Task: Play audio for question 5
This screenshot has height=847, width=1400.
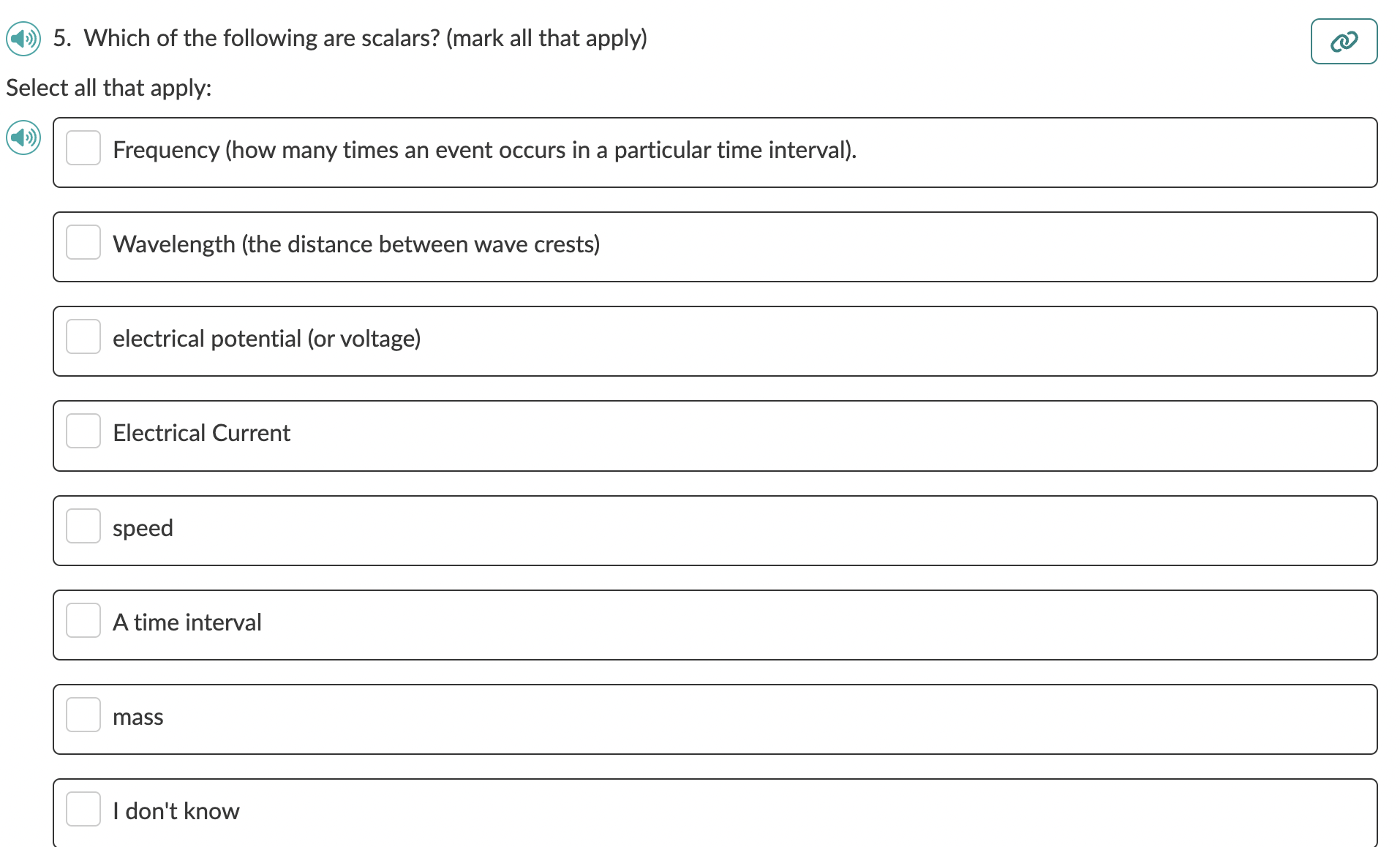Action: coord(23,39)
